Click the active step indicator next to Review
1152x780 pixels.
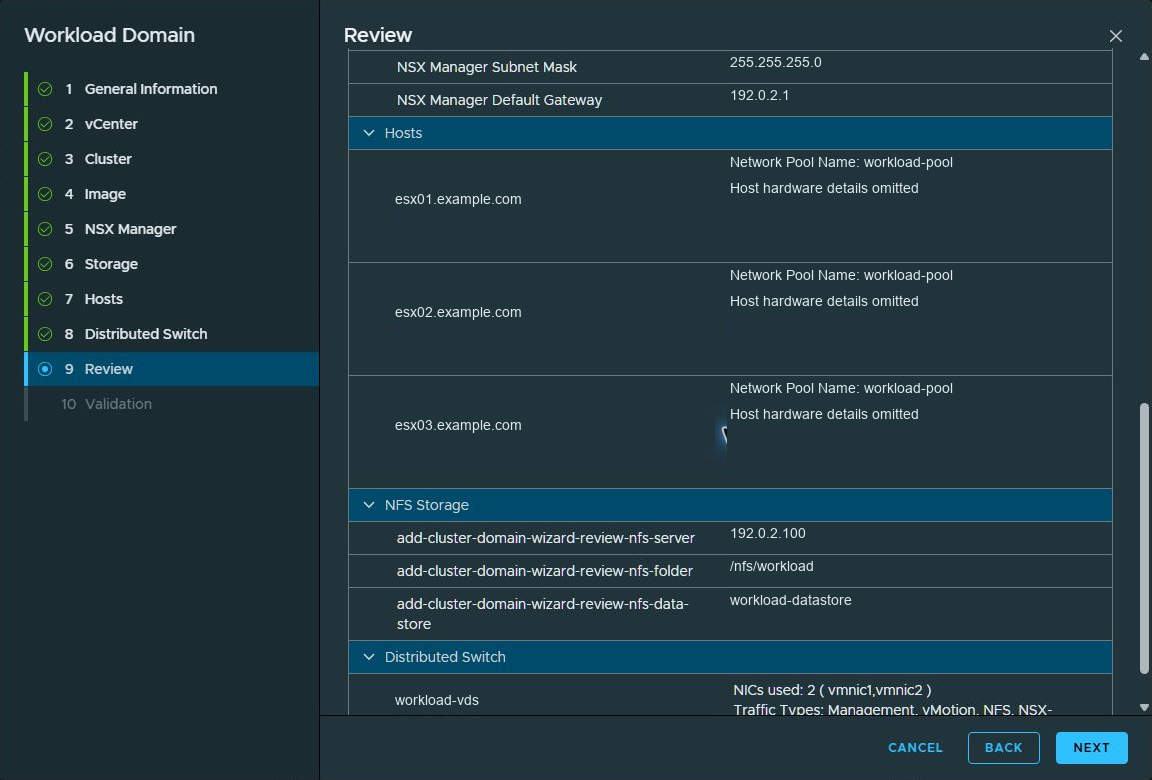tap(45, 369)
